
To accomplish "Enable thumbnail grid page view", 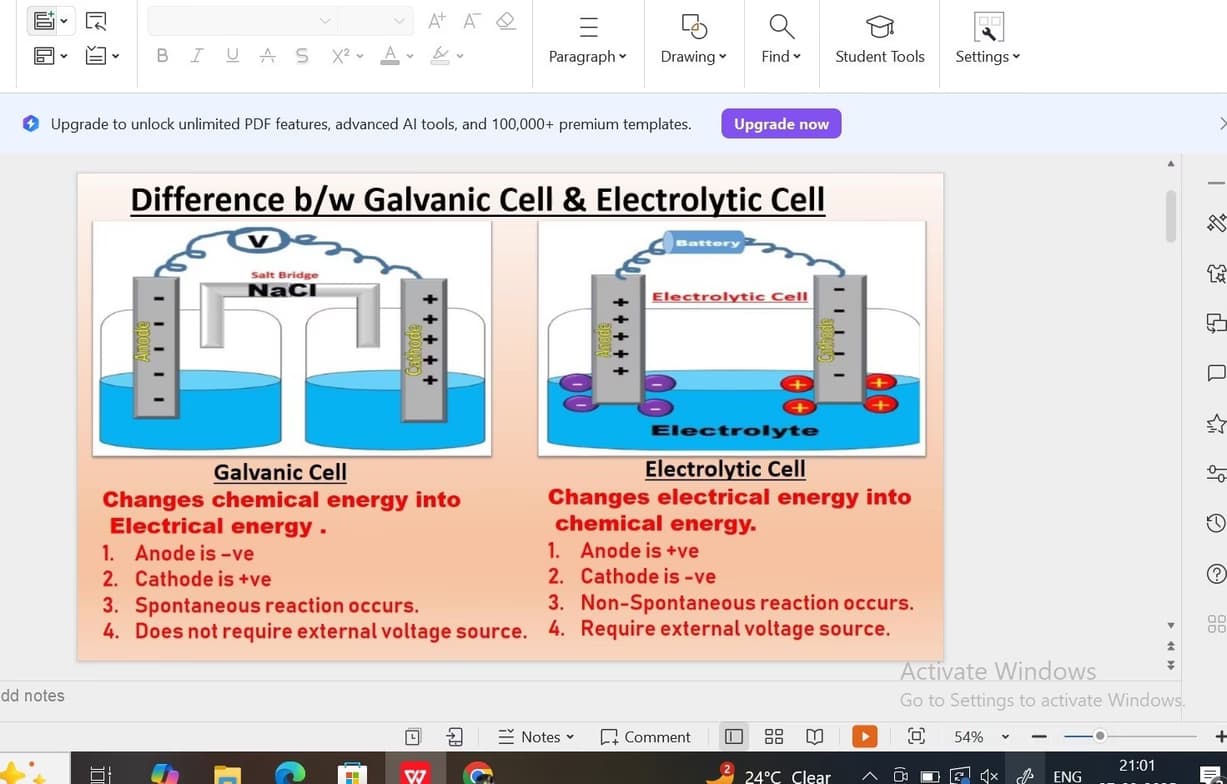I will pos(774,737).
